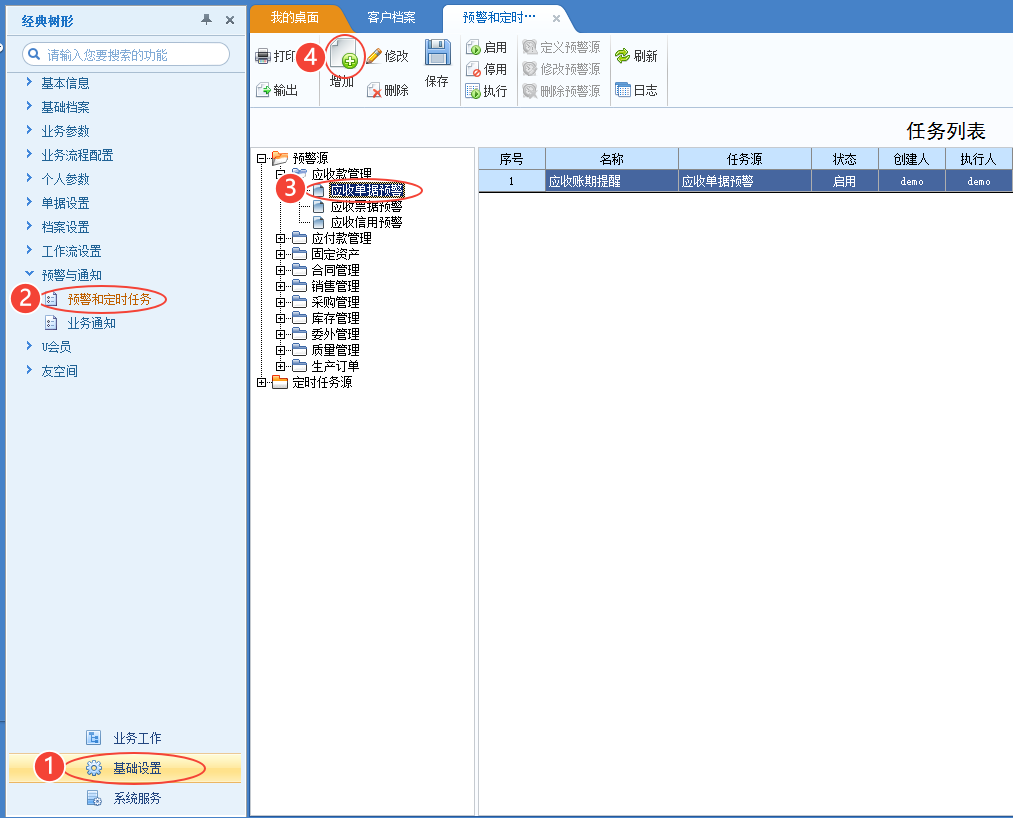Expand the 生产订单 tree folder
1013x818 pixels.
[x=280, y=366]
